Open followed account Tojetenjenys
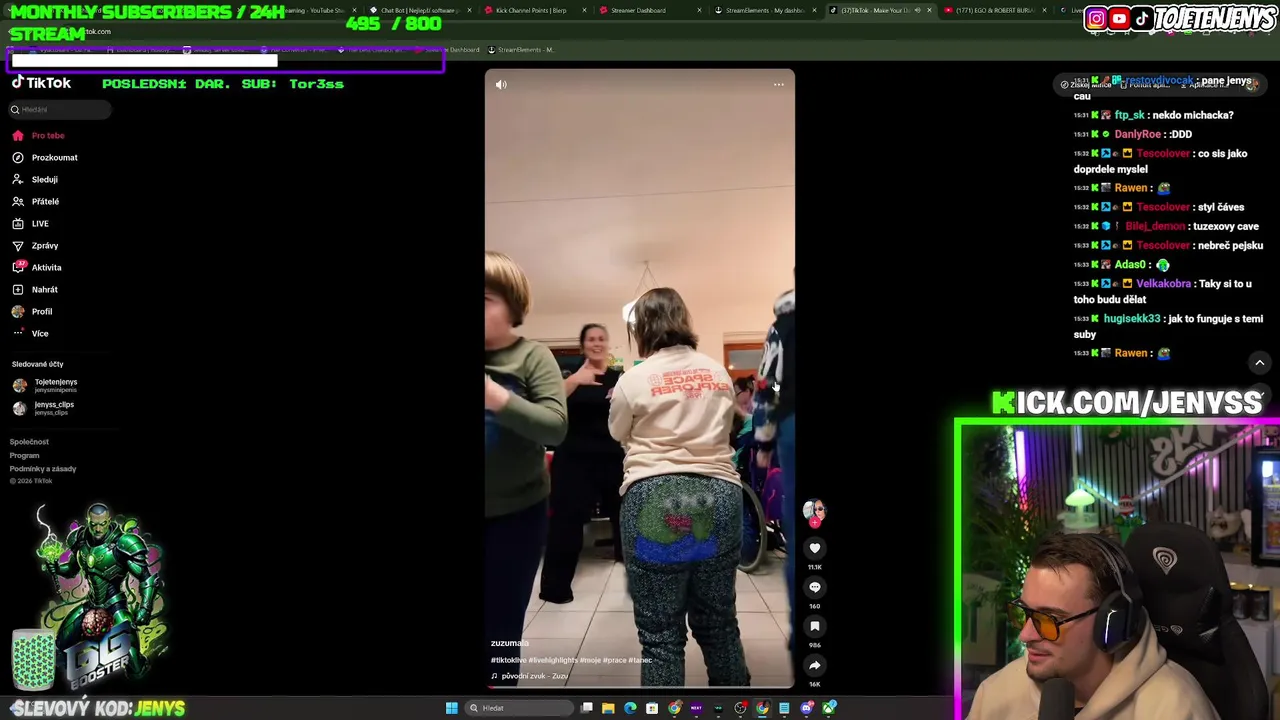Image resolution: width=1280 pixels, height=720 pixels. point(45,385)
